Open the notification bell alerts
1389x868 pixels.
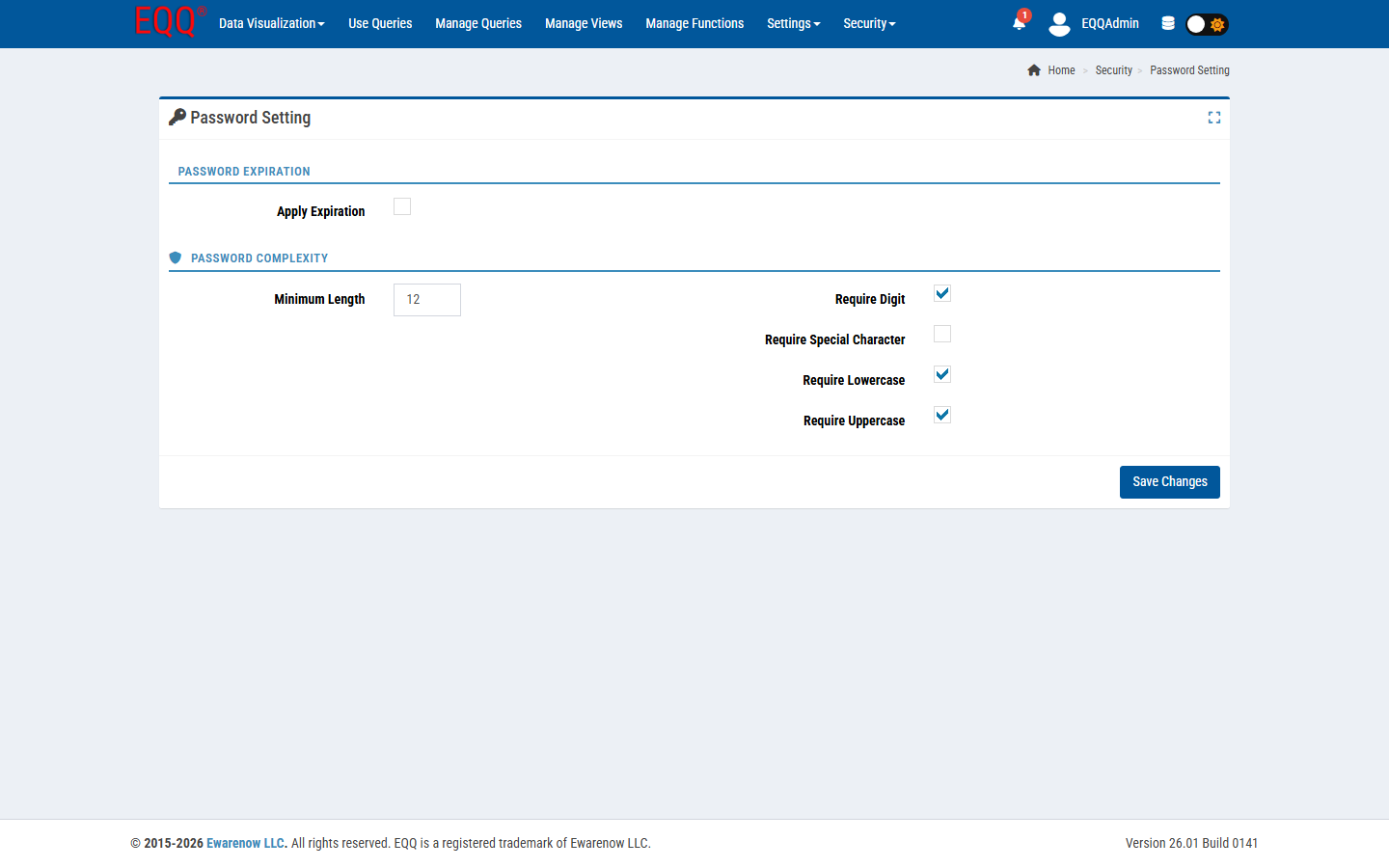point(1020,23)
